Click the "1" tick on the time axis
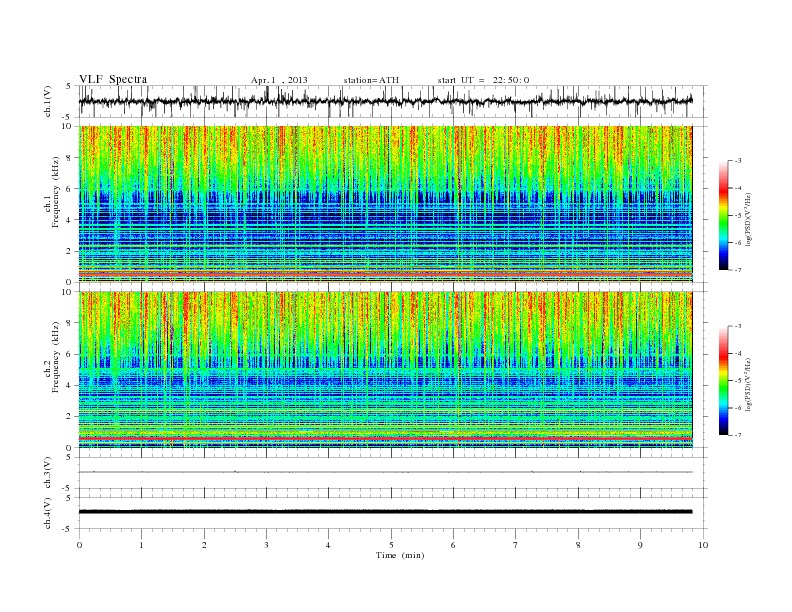 point(141,545)
